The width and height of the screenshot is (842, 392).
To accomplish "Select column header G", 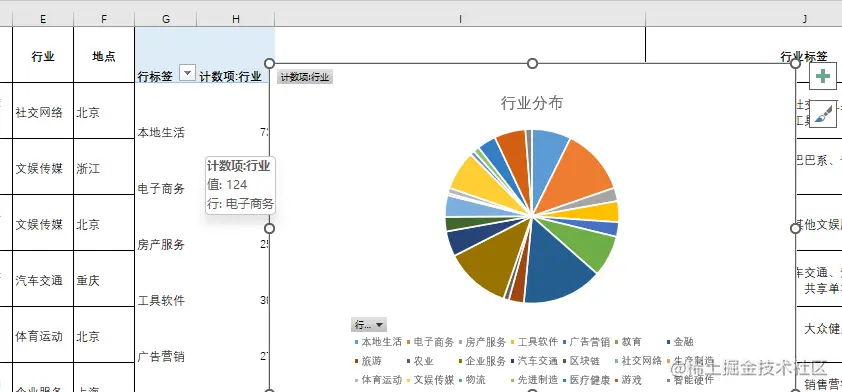I will pyautogui.click(x=166, y=19).
